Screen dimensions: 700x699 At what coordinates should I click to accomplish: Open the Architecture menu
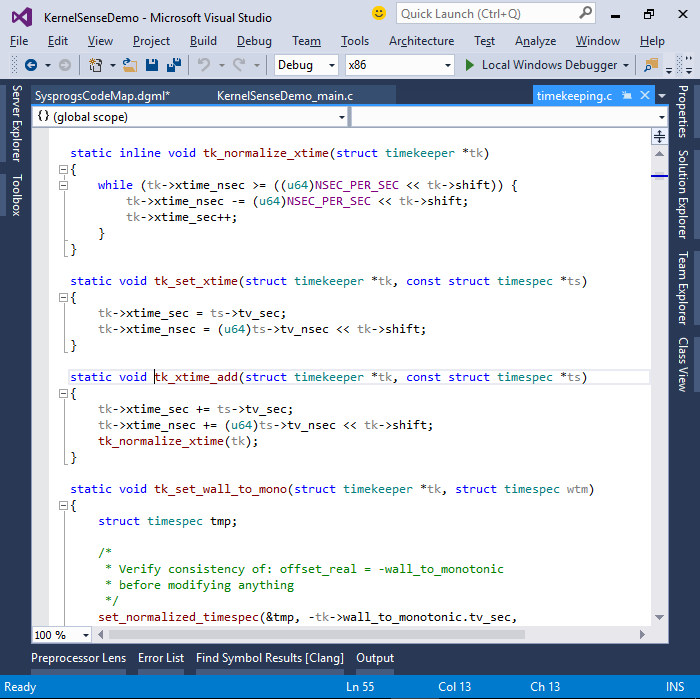(421, 41)
